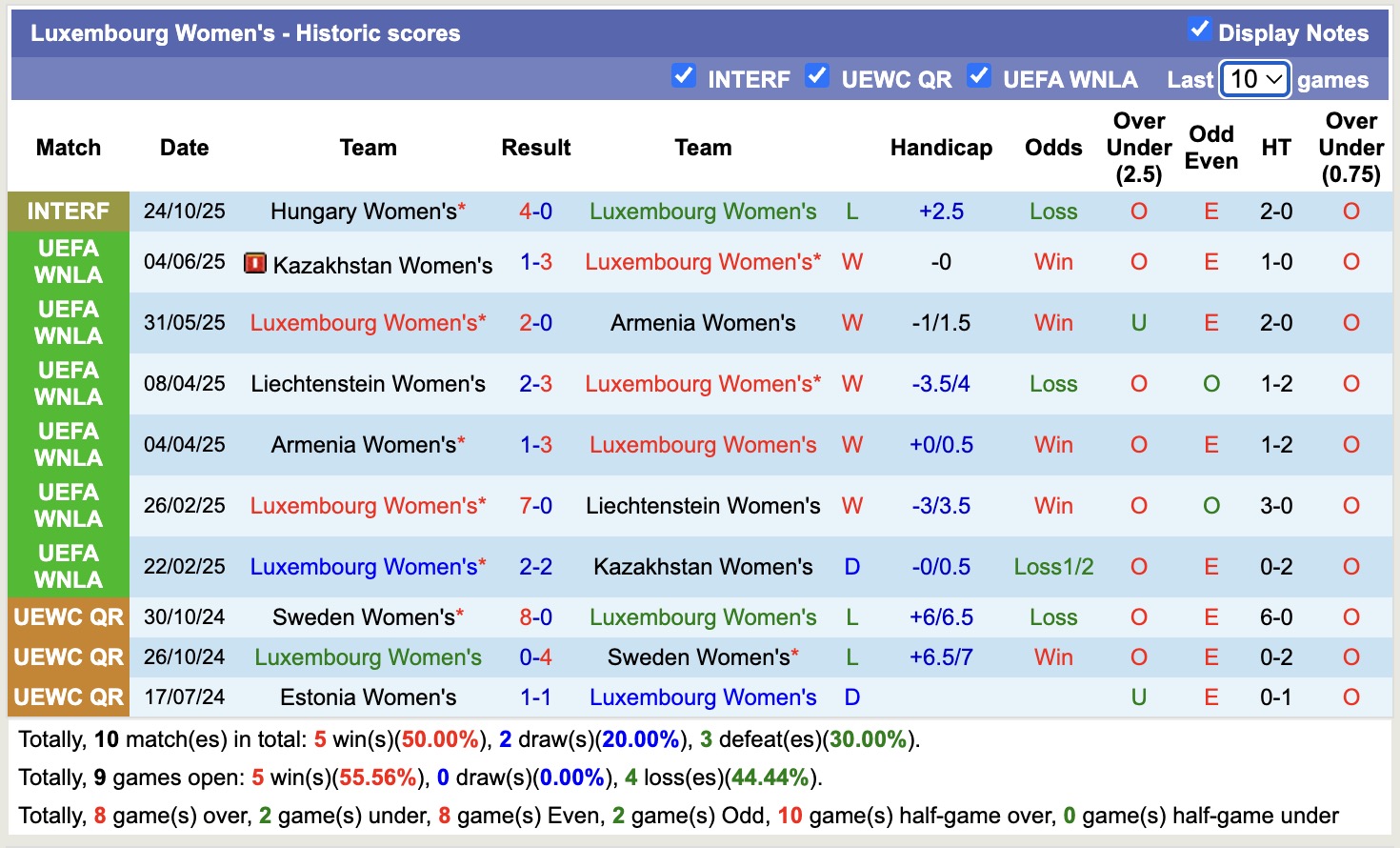Toggle the Display Notes checkbox
The image size is (1400, 848).
coord(1198,30)
